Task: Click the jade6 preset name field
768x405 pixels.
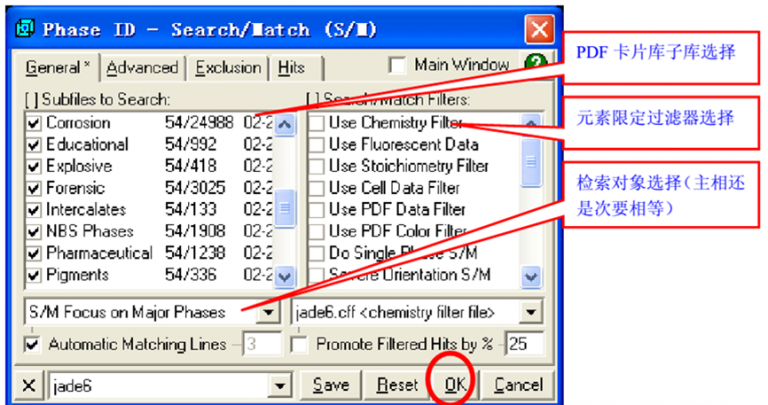Action: coord(159,386)
